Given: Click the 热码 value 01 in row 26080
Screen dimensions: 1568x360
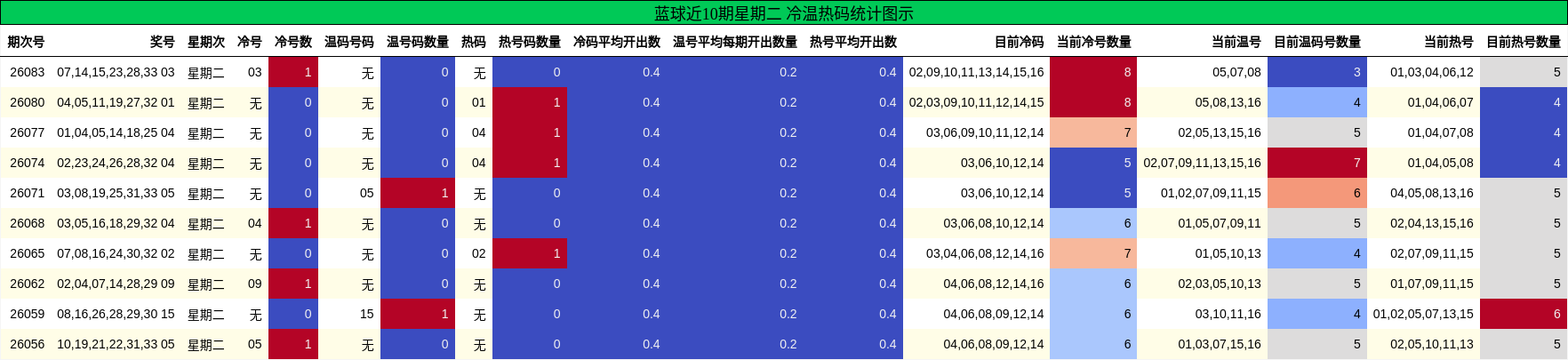Looking at the screenshot, I should tap(478, 102).
